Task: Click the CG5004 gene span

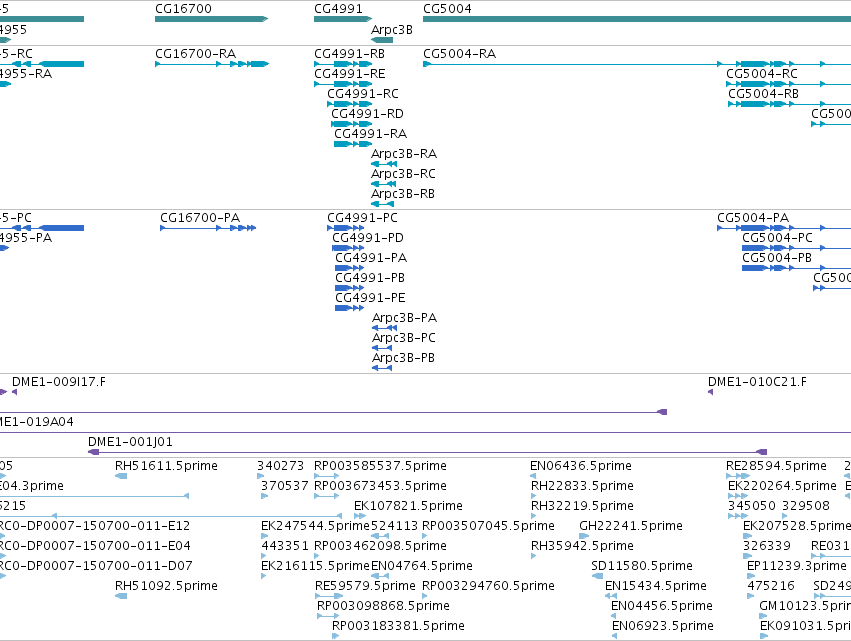Action: [637, 19]
